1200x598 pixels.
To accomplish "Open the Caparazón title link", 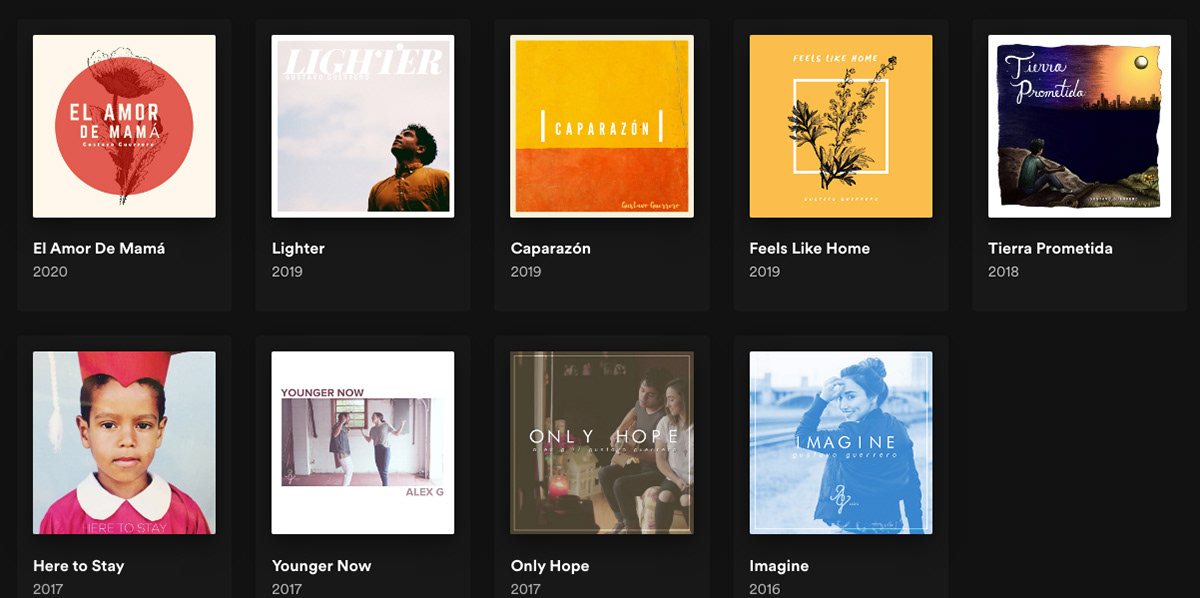I will click(x=551, y=248).
